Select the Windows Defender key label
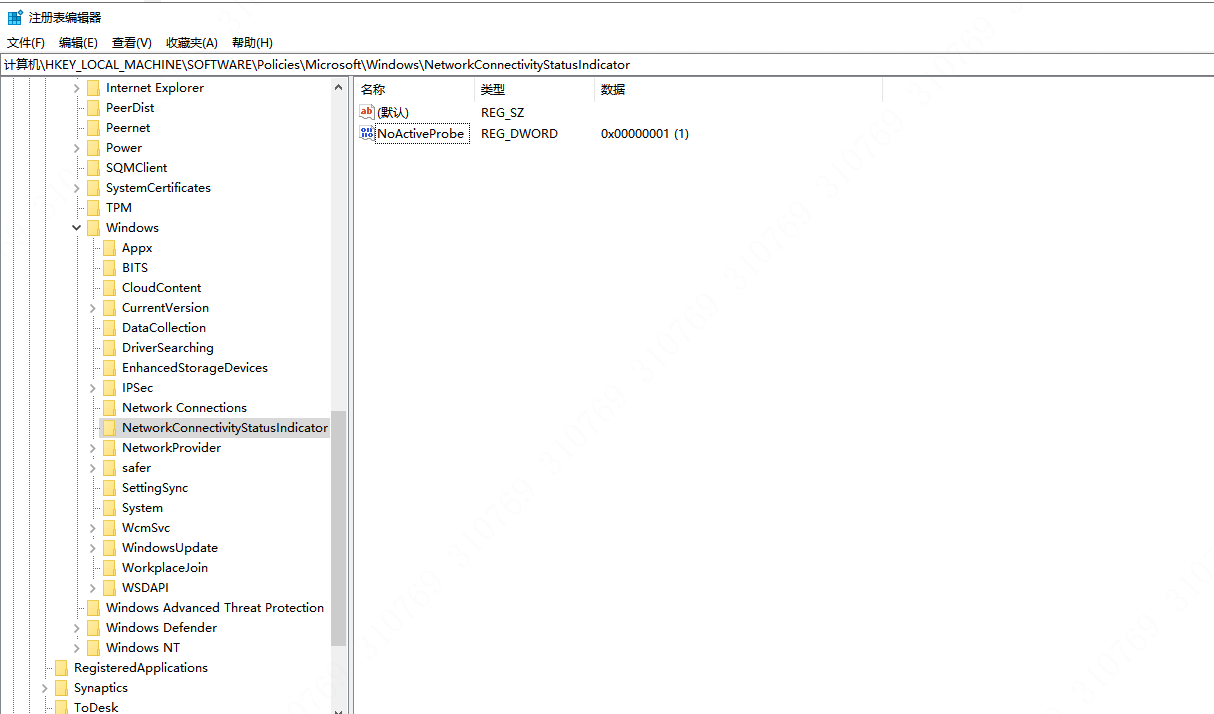 coord(161,628)
